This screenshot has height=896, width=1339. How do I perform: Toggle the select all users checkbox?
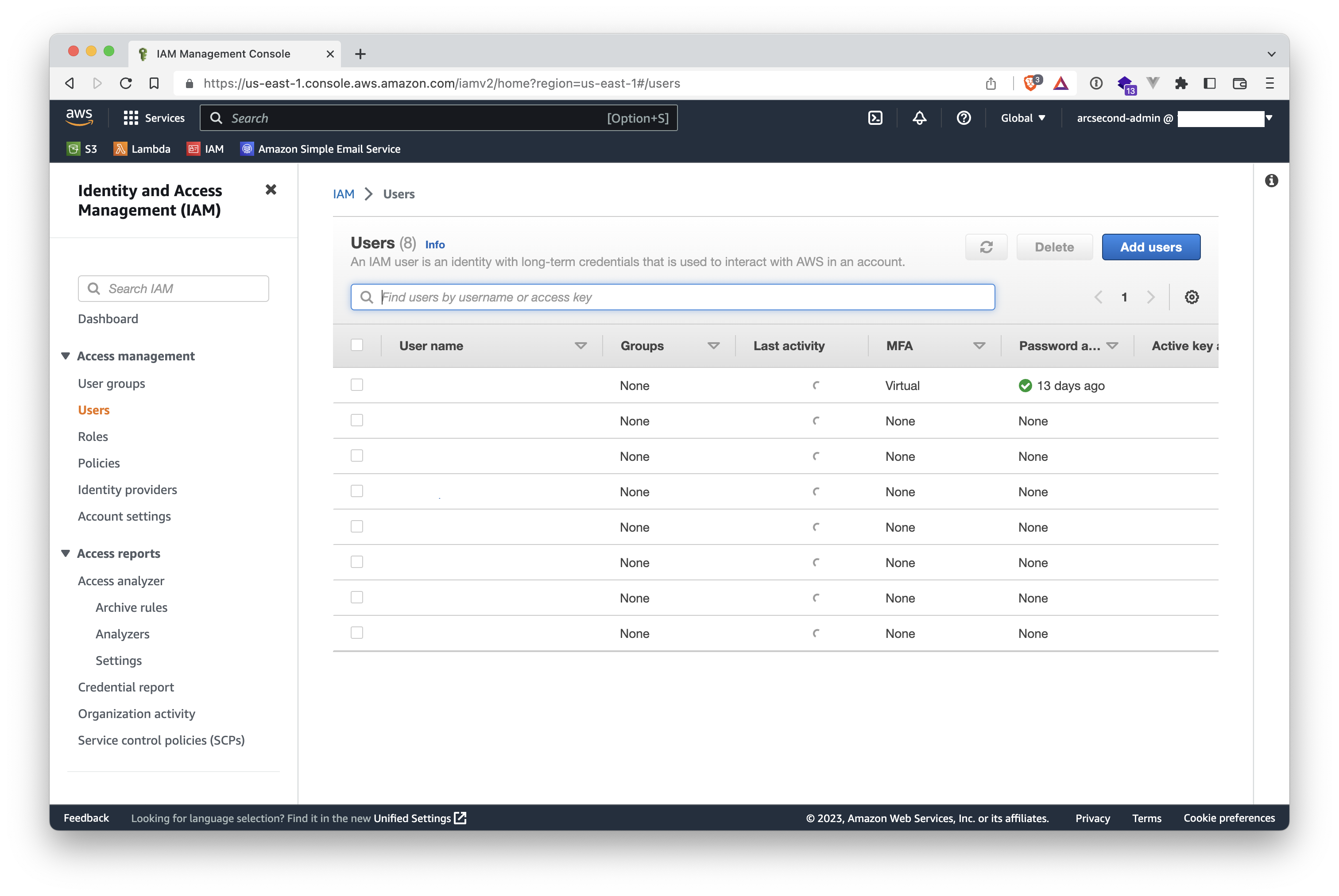(x=357, y=345)
